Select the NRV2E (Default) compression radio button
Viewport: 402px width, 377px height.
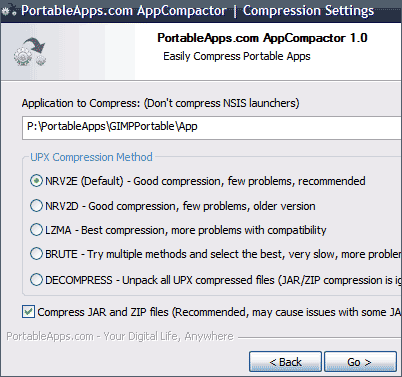click(36, 181)
